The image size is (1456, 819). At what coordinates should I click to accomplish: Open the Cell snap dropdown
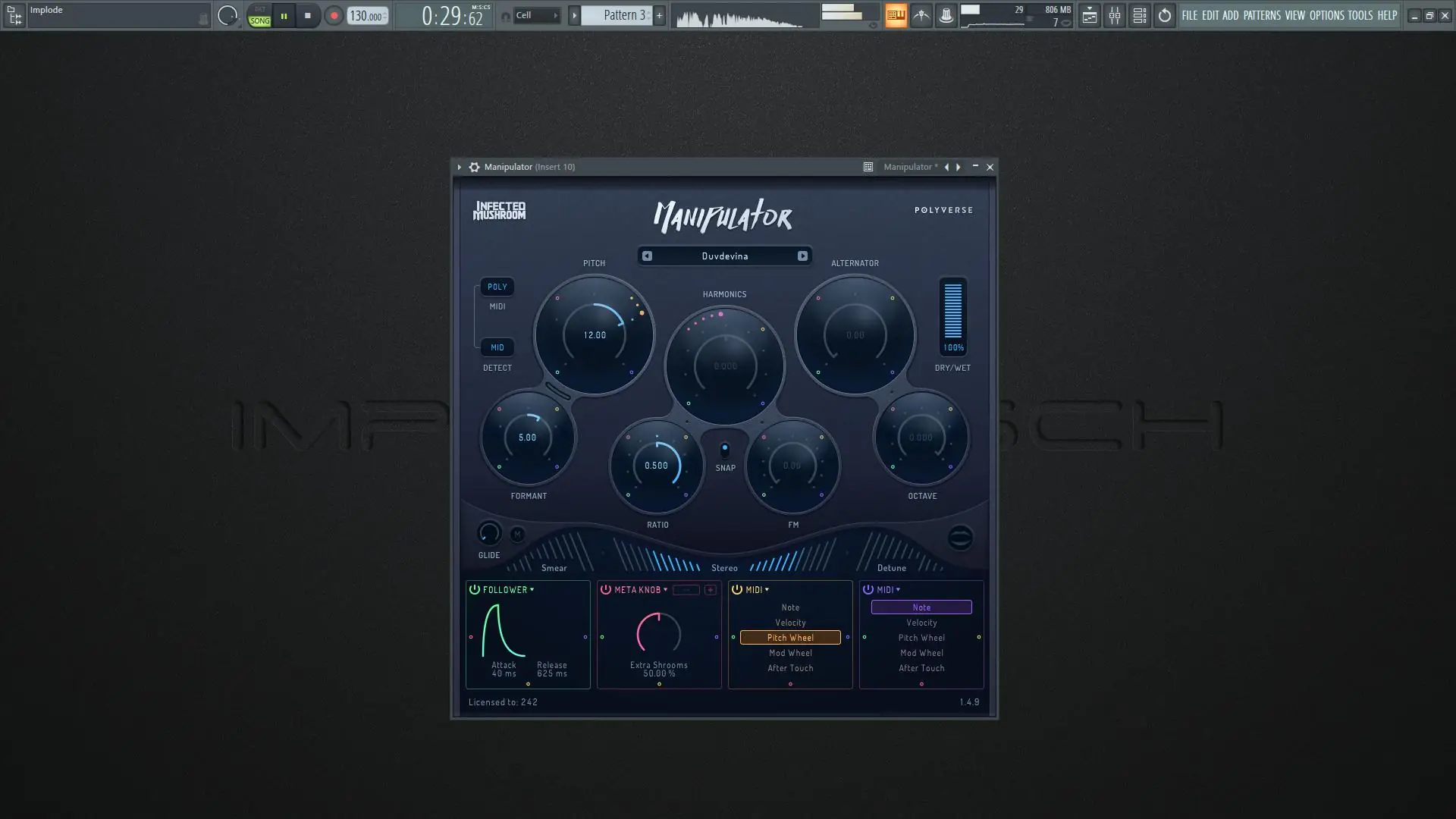536,15
